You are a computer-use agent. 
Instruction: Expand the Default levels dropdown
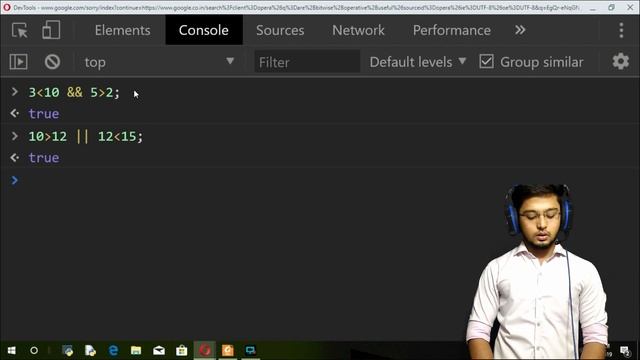pos(418,62)
